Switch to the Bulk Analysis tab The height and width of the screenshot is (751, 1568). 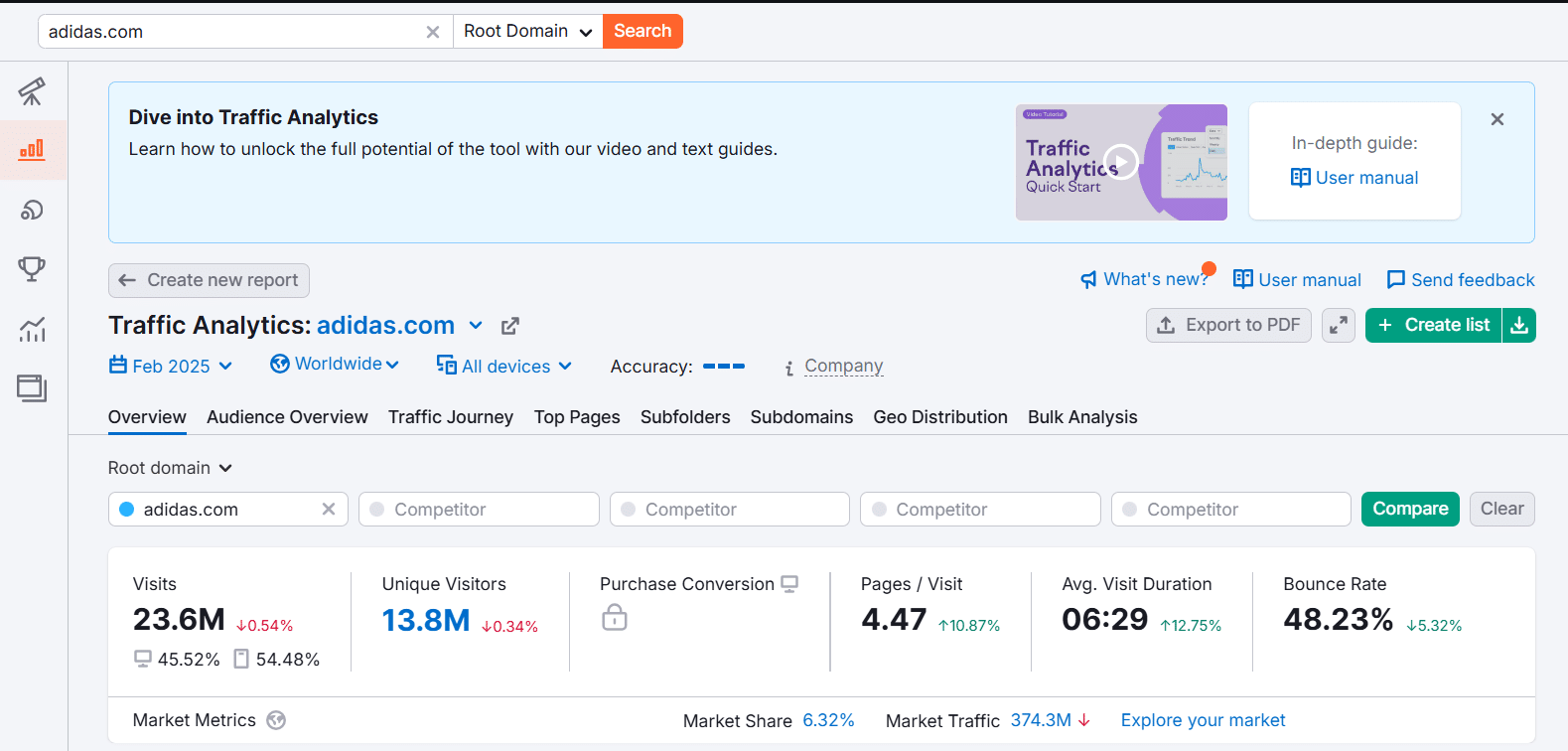pyautogui.click(x=1082, y=417)
